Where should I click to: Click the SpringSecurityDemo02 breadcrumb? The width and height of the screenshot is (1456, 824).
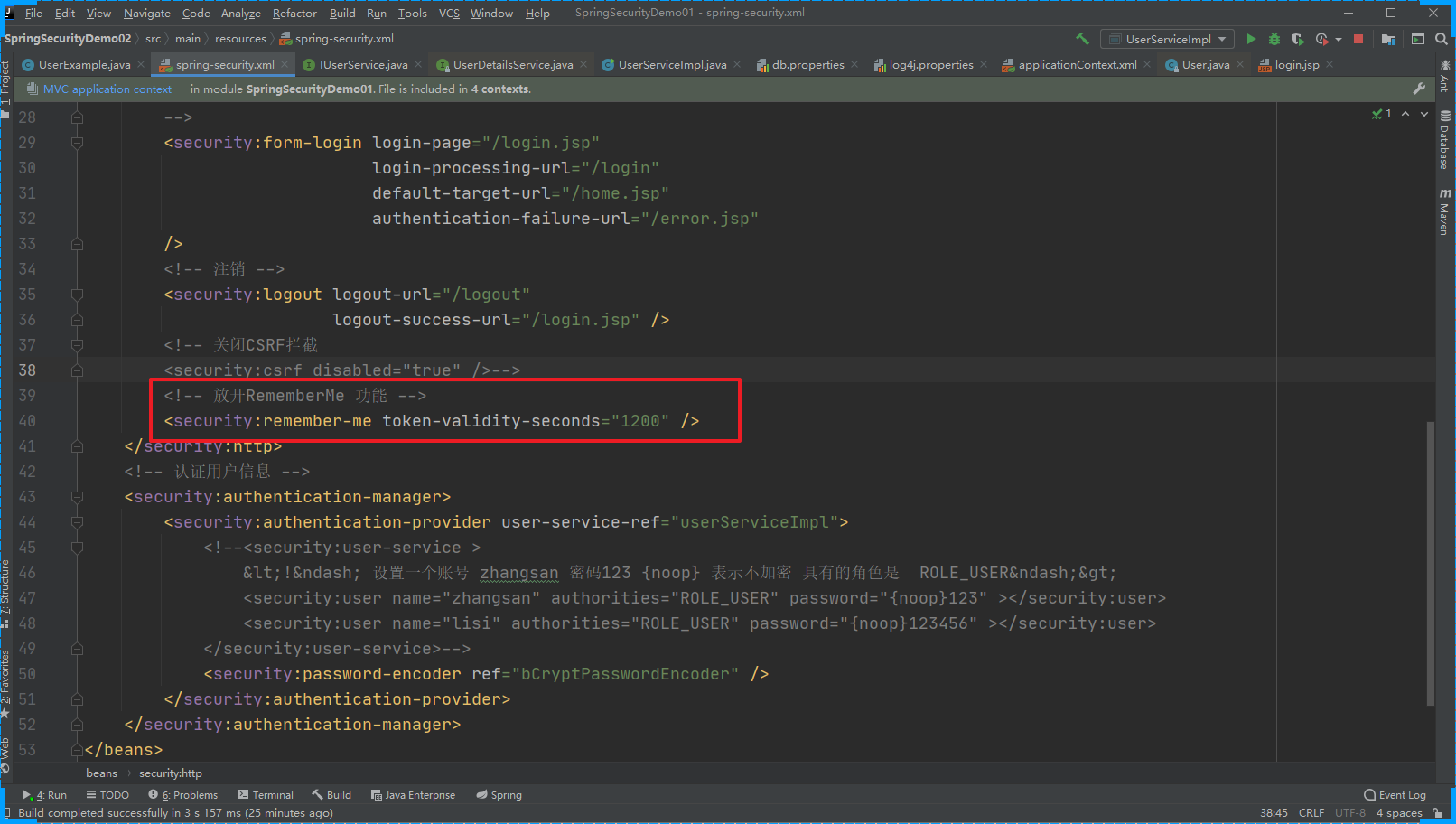coord(68,38)
